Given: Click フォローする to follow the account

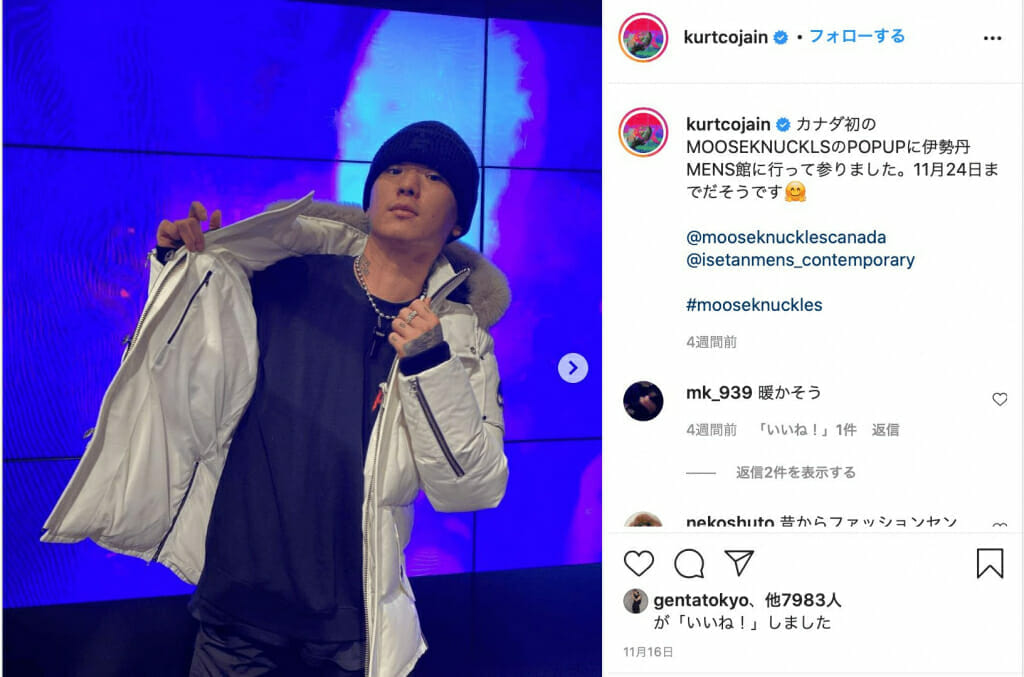Looking at the screenshot, I should tap(857, 36).
